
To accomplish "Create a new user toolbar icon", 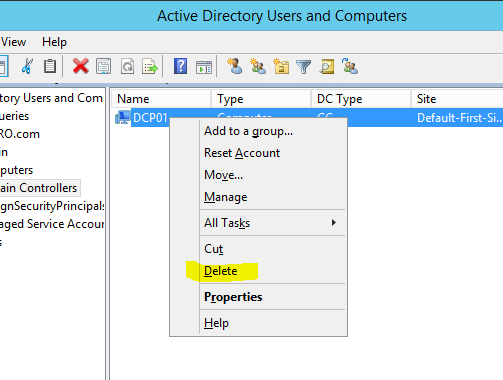I will point(235,66).
